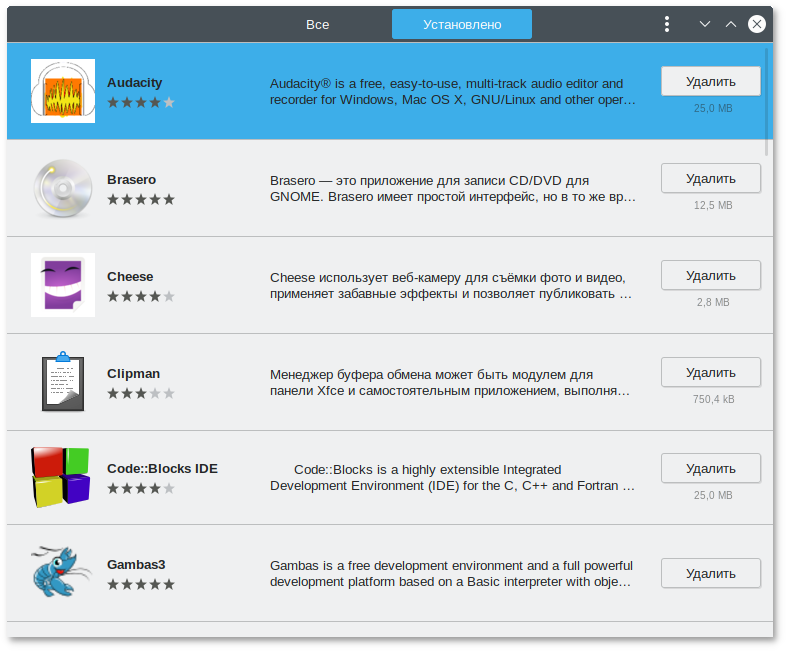Click the Audacity description text

pos(453,92)
